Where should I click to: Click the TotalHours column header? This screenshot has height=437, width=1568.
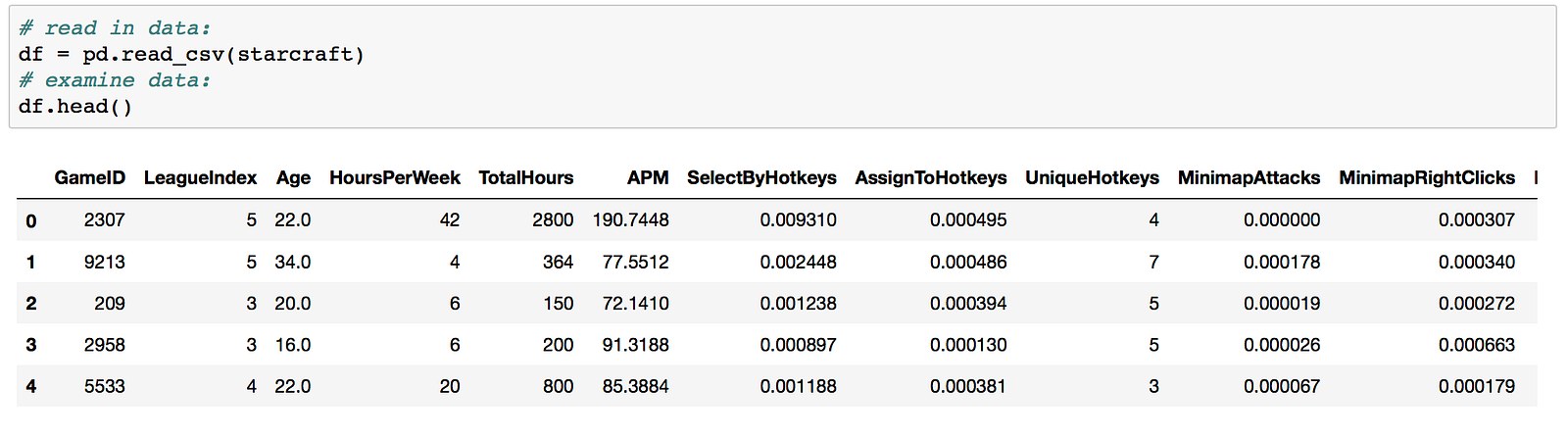pyautogui.click(x=525, y=177)
